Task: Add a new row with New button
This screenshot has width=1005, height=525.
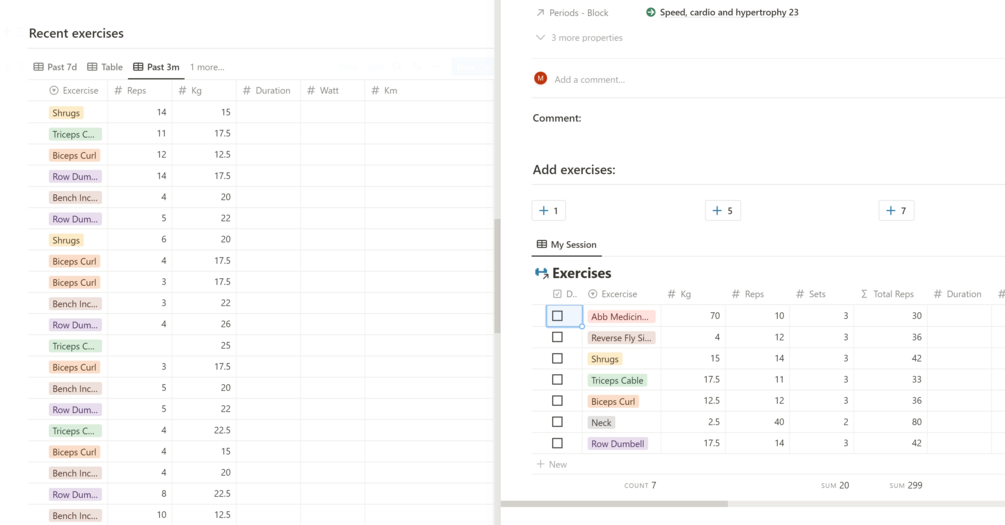Action: [x=552, y=464]
